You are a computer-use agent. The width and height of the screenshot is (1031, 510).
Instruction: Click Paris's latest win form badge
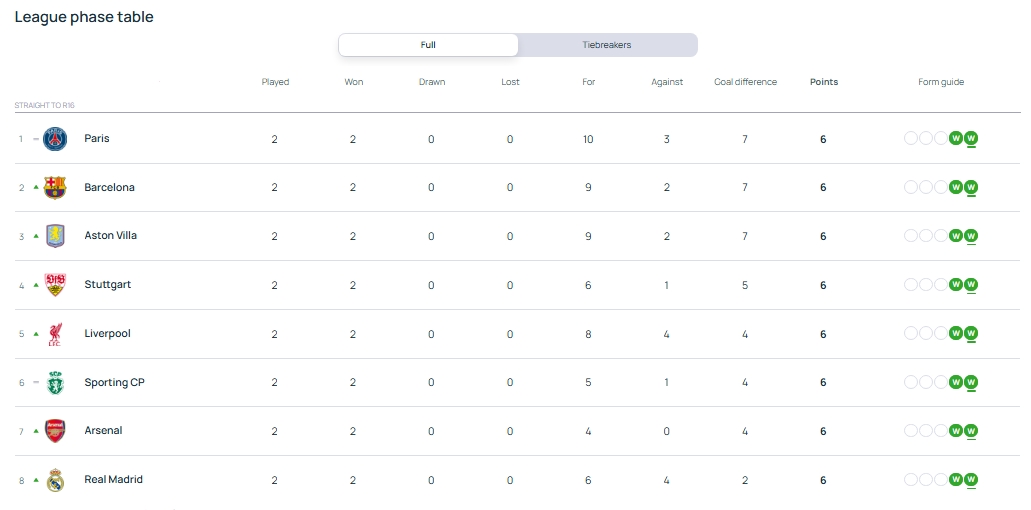coord(971,139)
